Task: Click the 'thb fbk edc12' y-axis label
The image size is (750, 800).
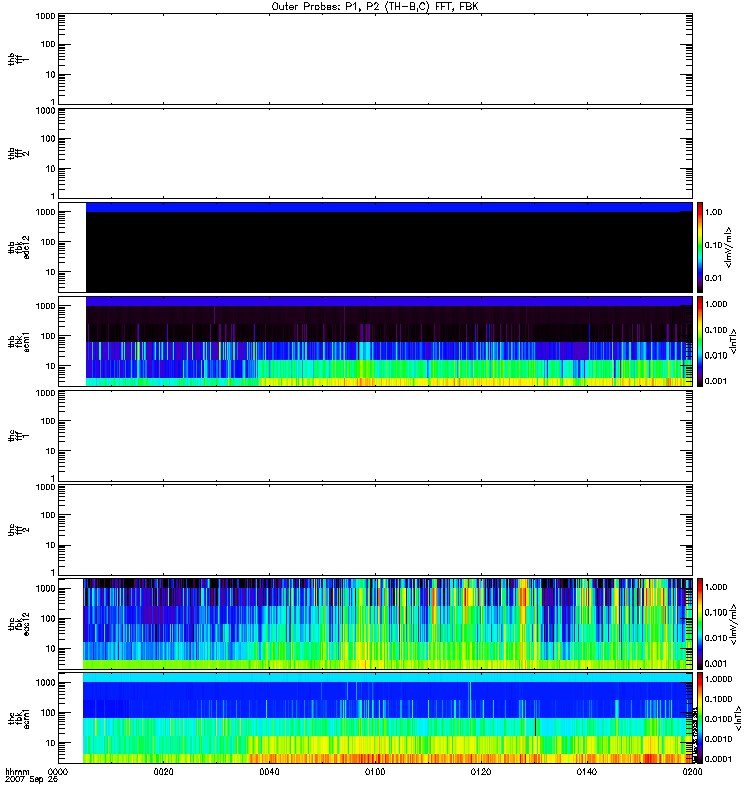Action: (19, 247)
